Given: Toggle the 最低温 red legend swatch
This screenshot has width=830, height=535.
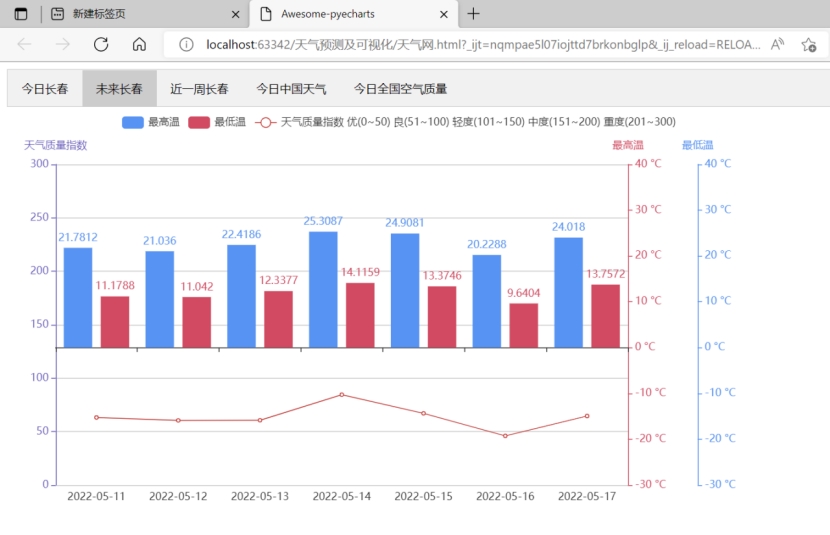Looking at the screenshot, I should (199, 122).
